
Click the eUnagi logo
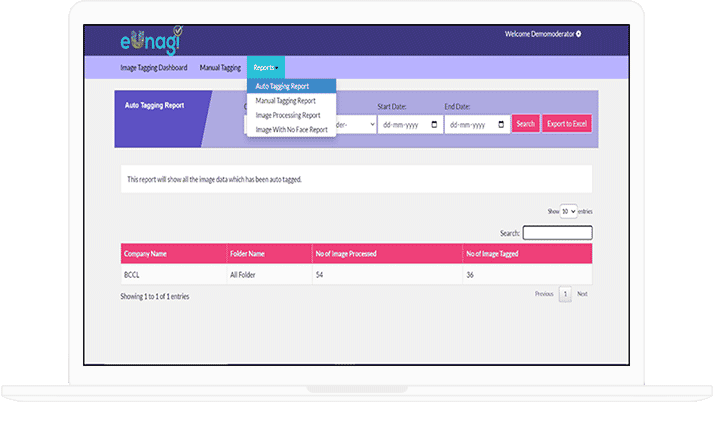pos(153,39)
